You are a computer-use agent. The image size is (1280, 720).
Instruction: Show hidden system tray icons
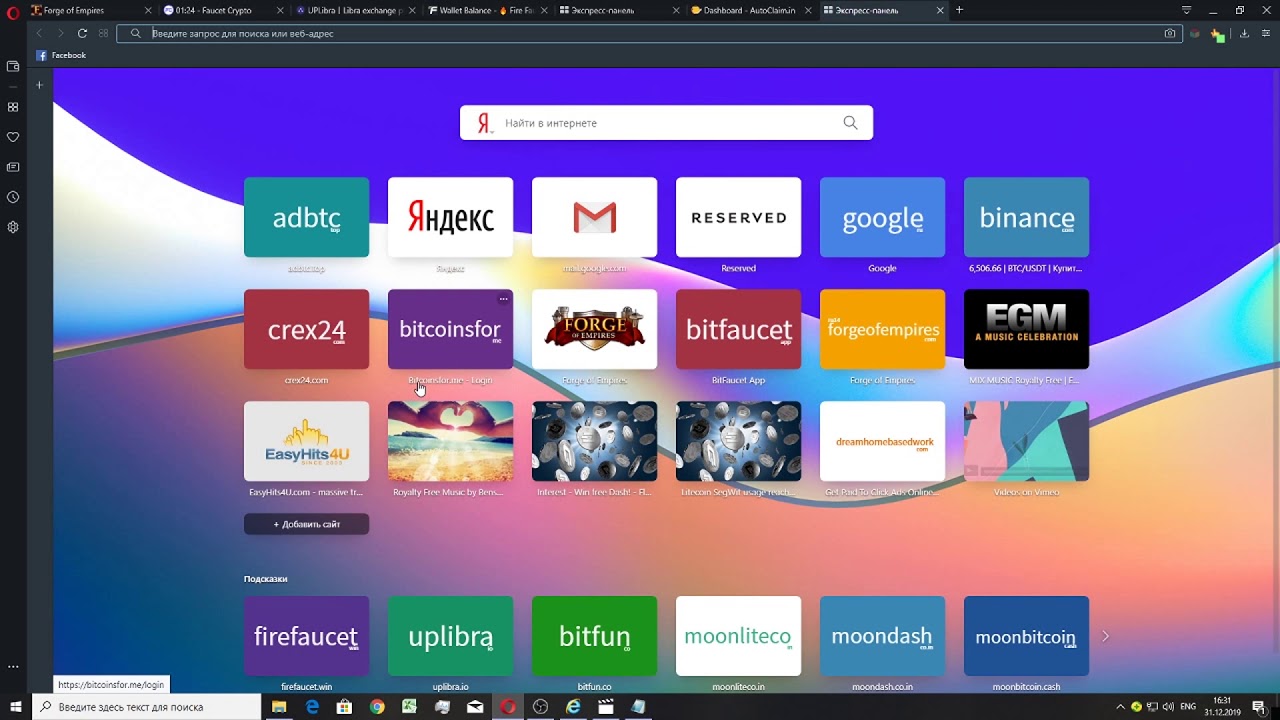[1120, 707]
